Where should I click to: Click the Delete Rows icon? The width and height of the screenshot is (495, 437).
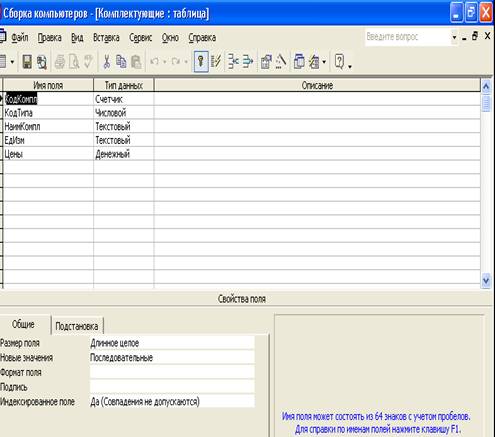click(248, 62)
